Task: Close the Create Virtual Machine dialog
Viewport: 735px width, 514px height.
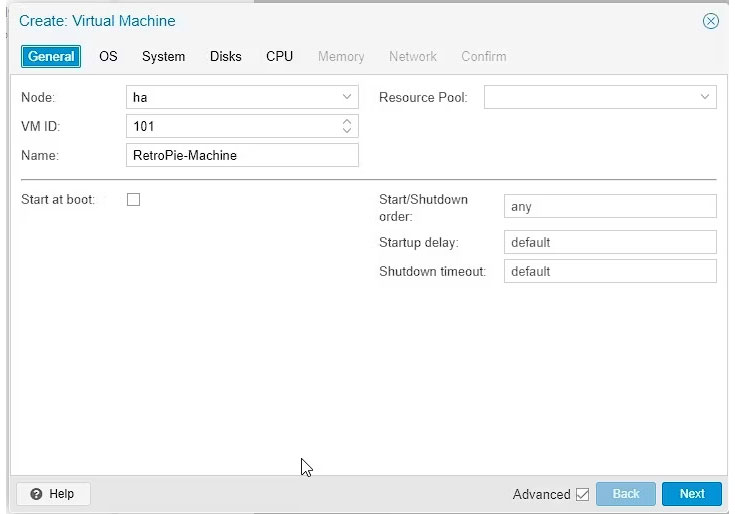Action: (711, 21)
